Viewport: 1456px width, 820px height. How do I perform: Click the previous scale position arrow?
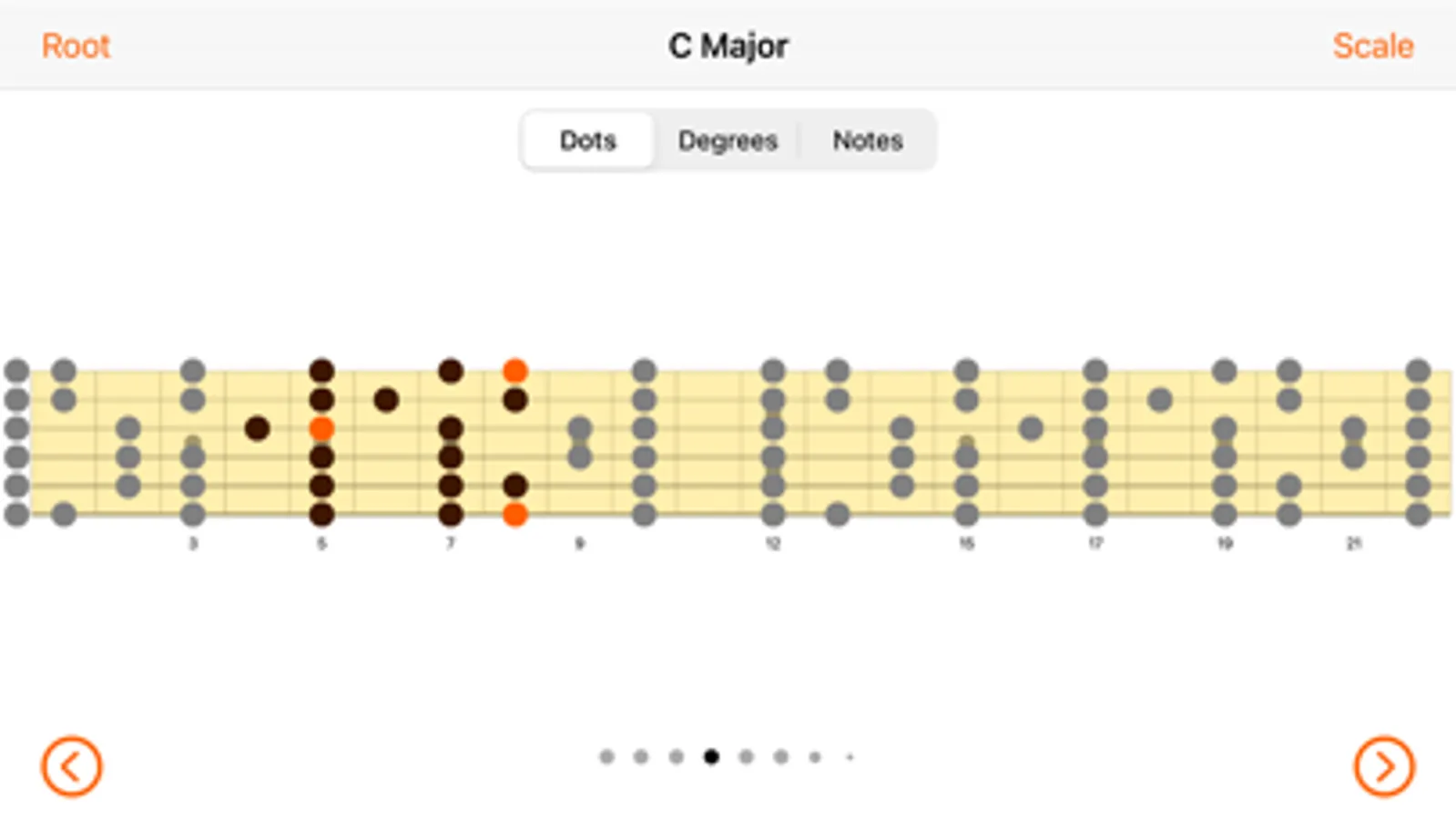tap(71, 766)
